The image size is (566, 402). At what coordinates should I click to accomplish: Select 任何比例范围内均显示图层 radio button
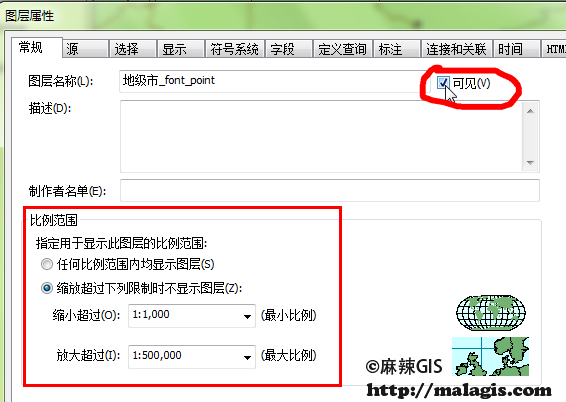pyautogui.click(x=47, y=264)
